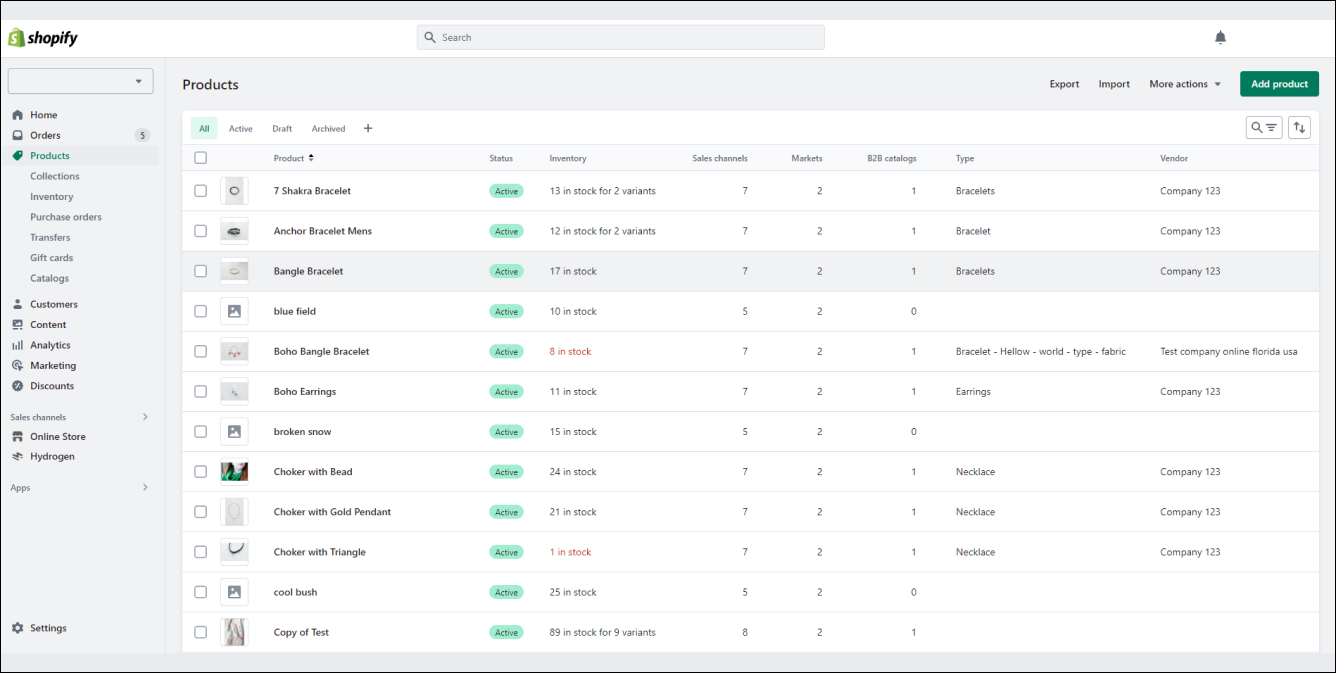Check the Boho Bangle Bracelet checkbox
The image size is (1336, 673).
pyautogui.click(x=201, y=352)
